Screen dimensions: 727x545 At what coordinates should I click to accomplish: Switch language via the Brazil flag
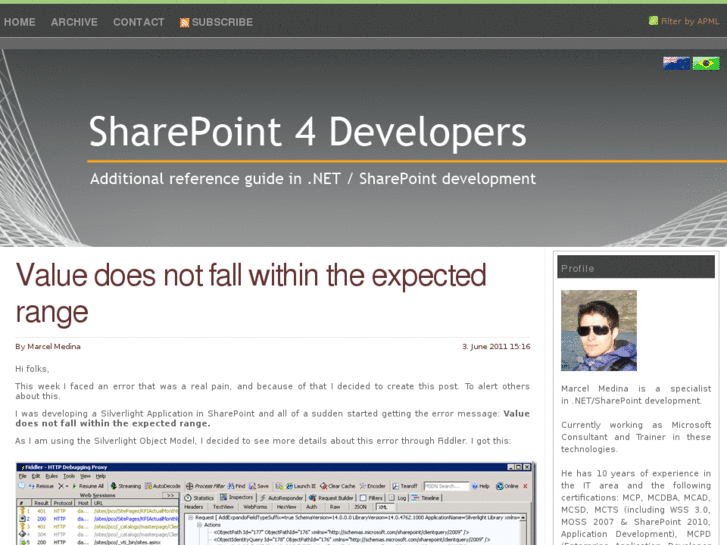(x=706, y=63)
